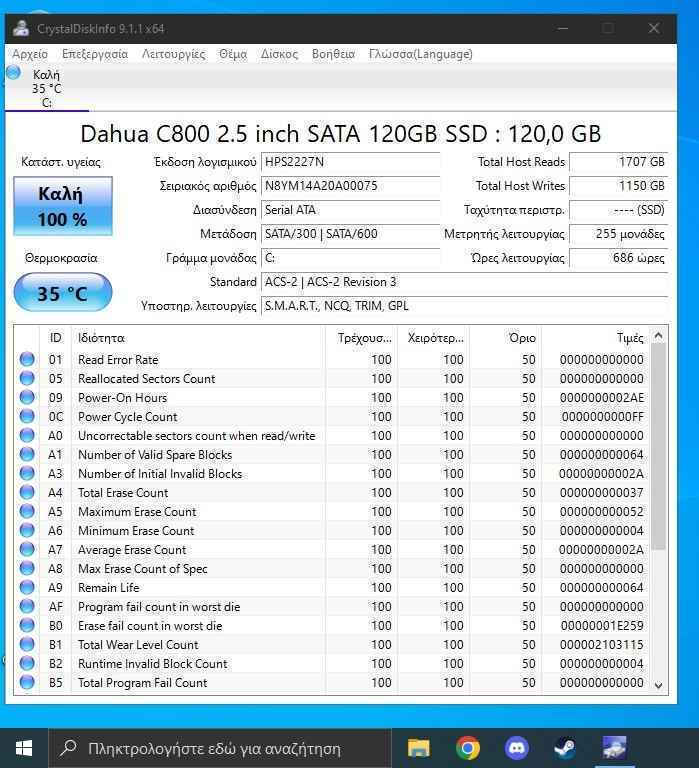Click status icon of Power Cycle Count row

pos(27,416)
